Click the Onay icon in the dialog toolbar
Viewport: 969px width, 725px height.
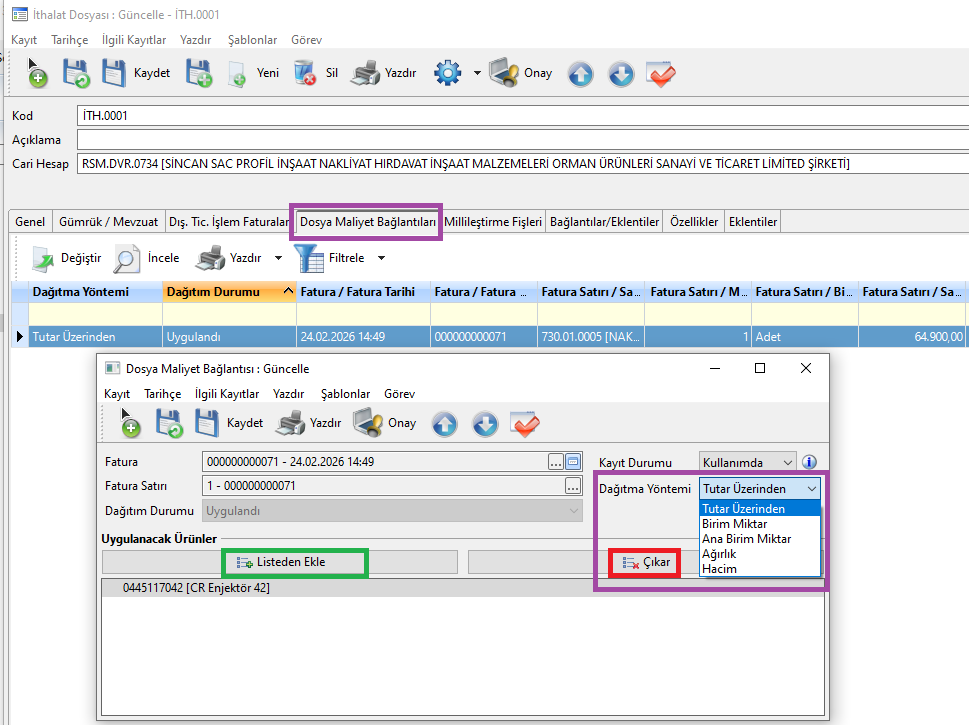click(x=368, y=423)
